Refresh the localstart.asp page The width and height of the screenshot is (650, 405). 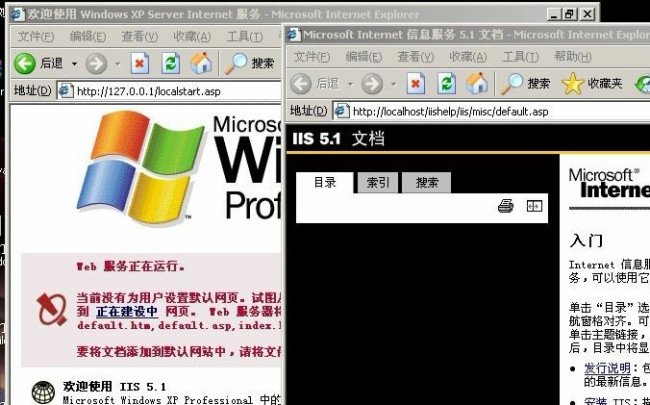(x=171, y=63)
